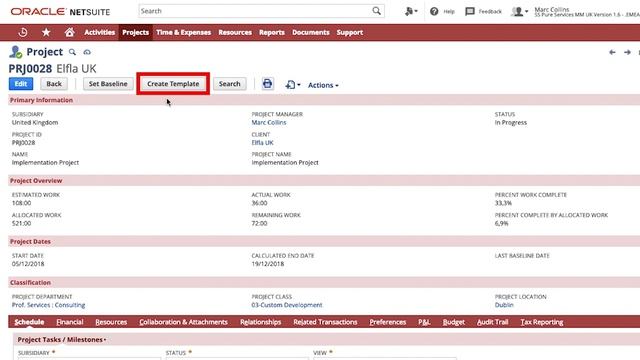
Task: Click the Search button in toolbar
Action: pyautogui.click(x=229, y=84)
